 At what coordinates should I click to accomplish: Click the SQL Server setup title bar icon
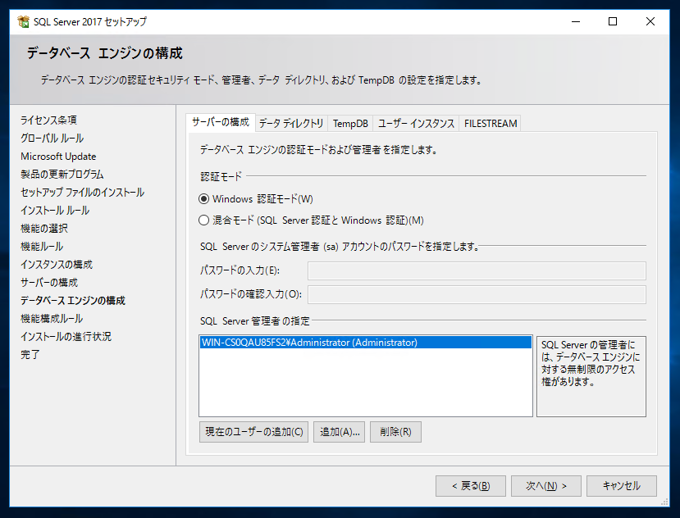[23, 21]
